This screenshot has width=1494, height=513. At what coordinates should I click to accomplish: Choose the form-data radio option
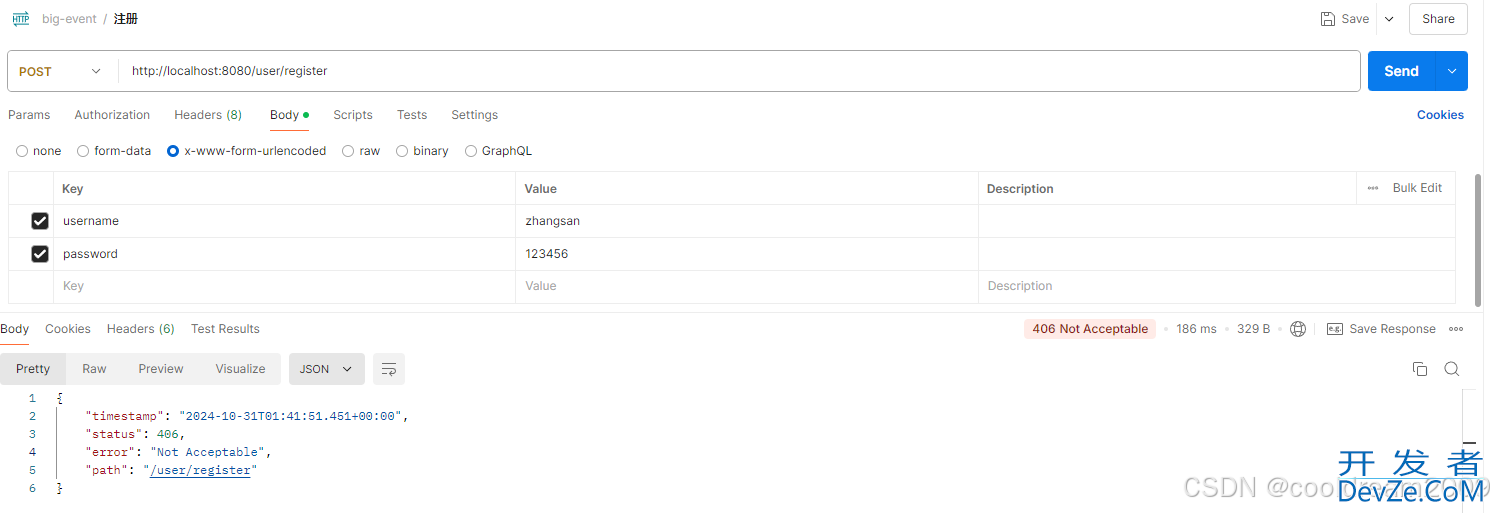82,151
